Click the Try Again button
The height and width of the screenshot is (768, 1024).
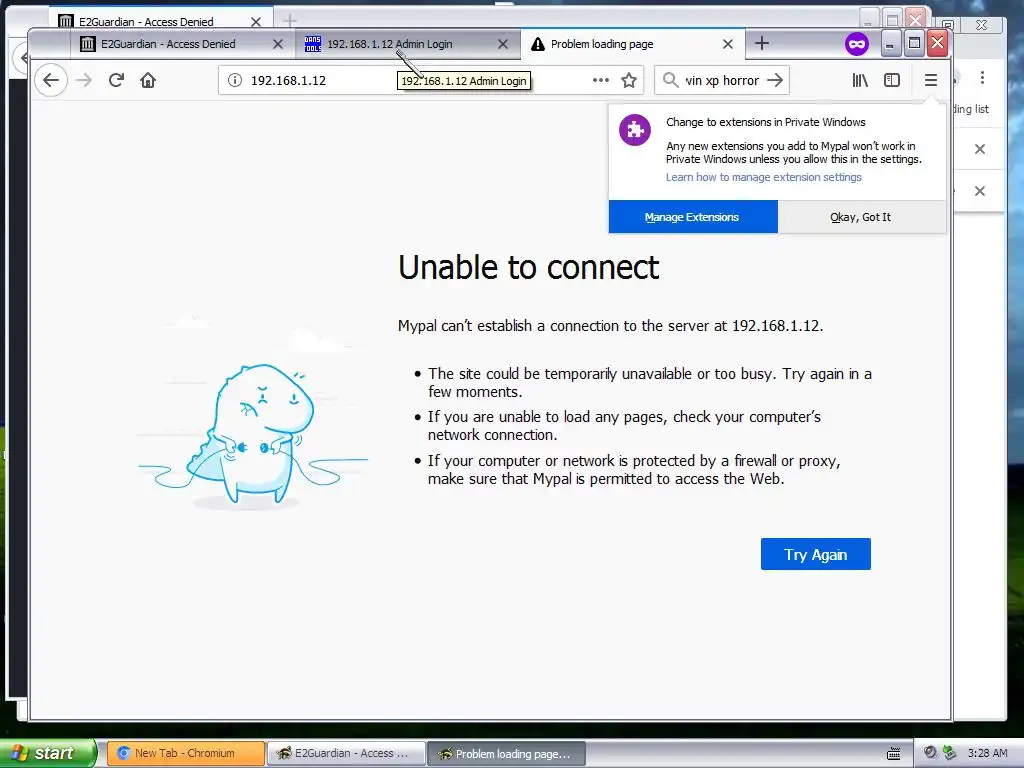816,554
